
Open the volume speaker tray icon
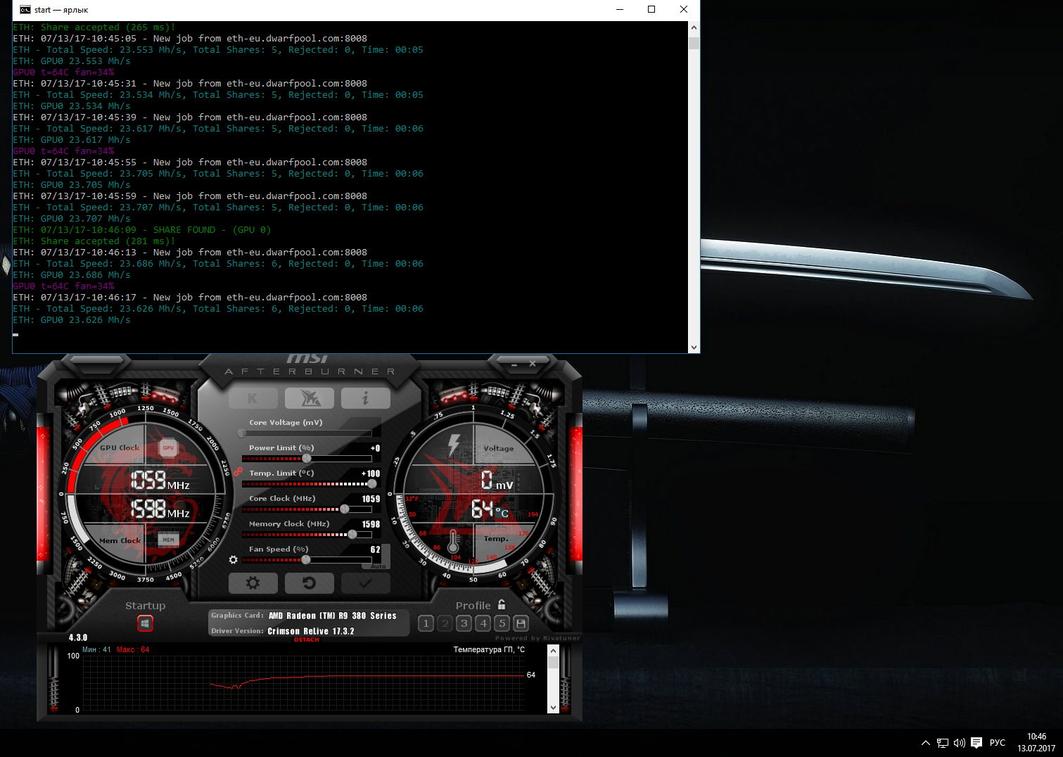(x=959, y=743)
